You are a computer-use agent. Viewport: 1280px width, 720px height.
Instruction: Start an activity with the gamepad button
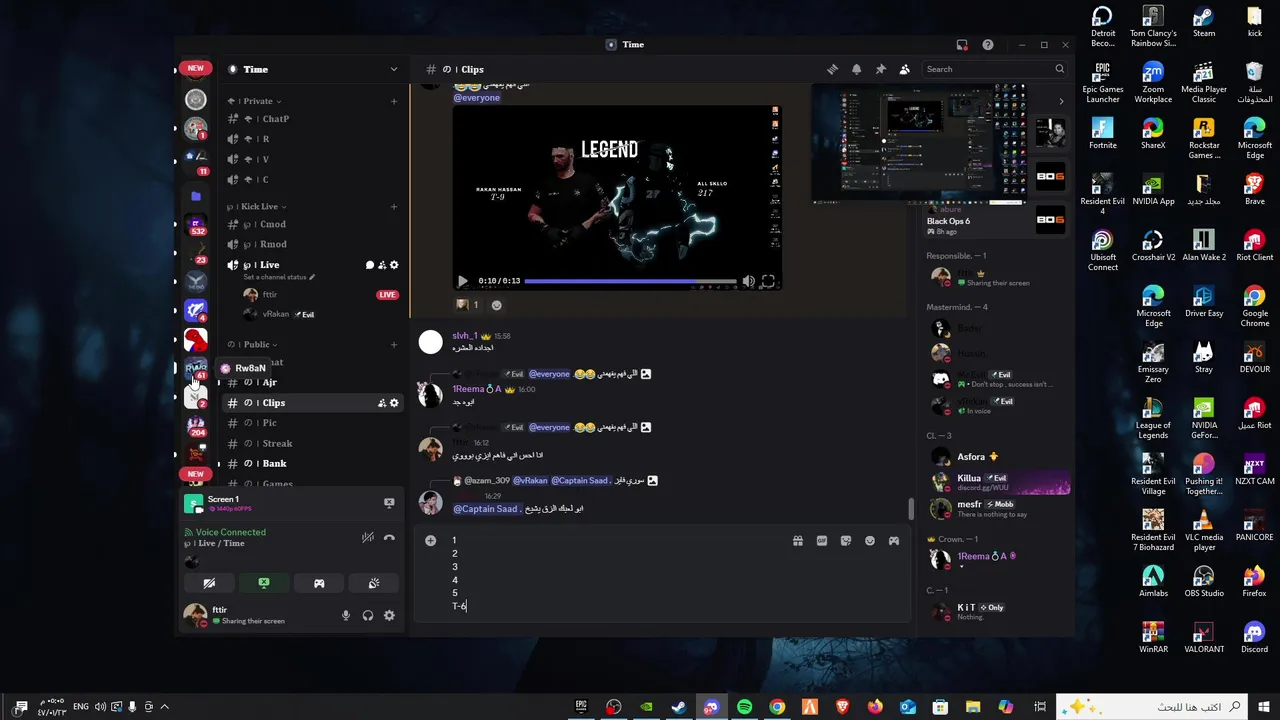pos(319,583)
